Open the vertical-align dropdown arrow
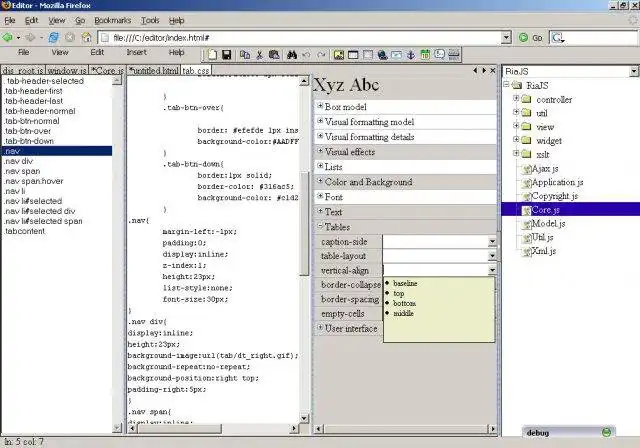The height and width of the screenshot is (448, 640). click(492, 270)
